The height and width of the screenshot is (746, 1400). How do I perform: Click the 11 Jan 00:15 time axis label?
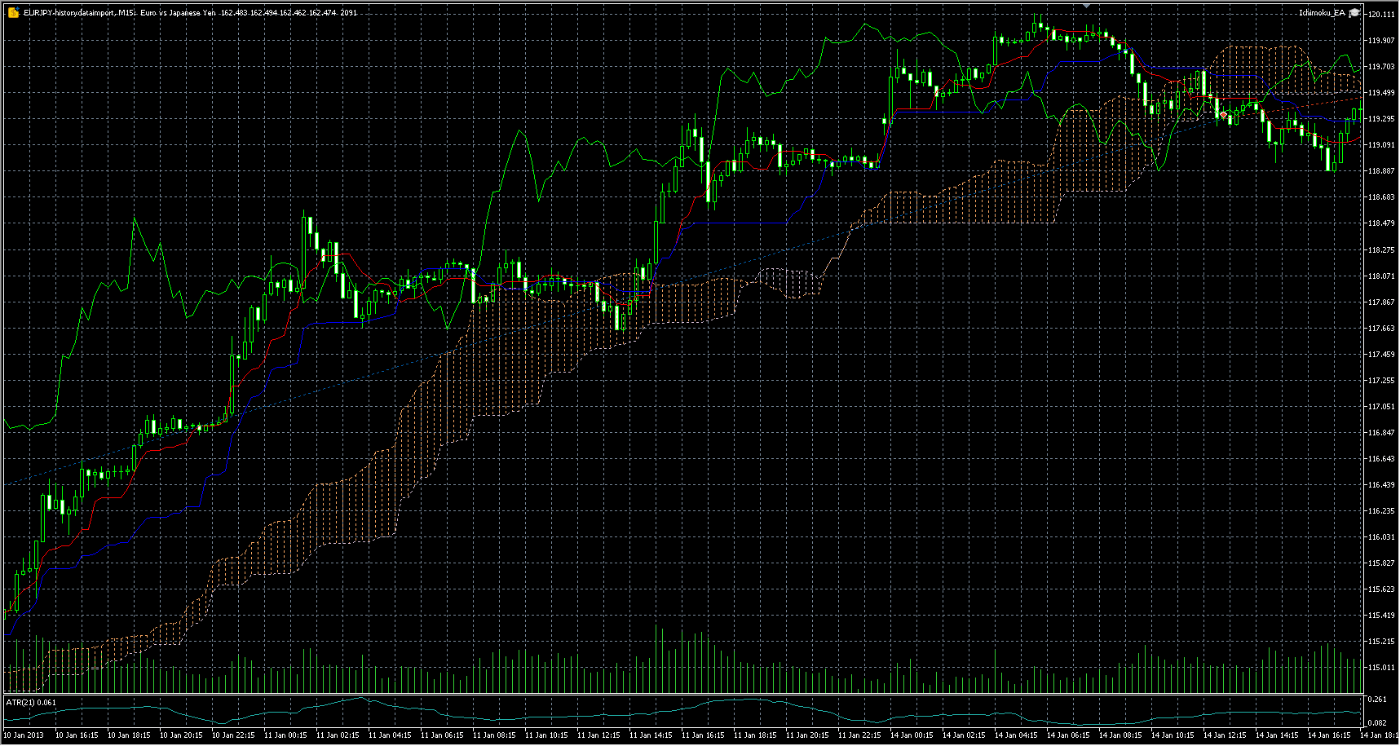[284, 736]
